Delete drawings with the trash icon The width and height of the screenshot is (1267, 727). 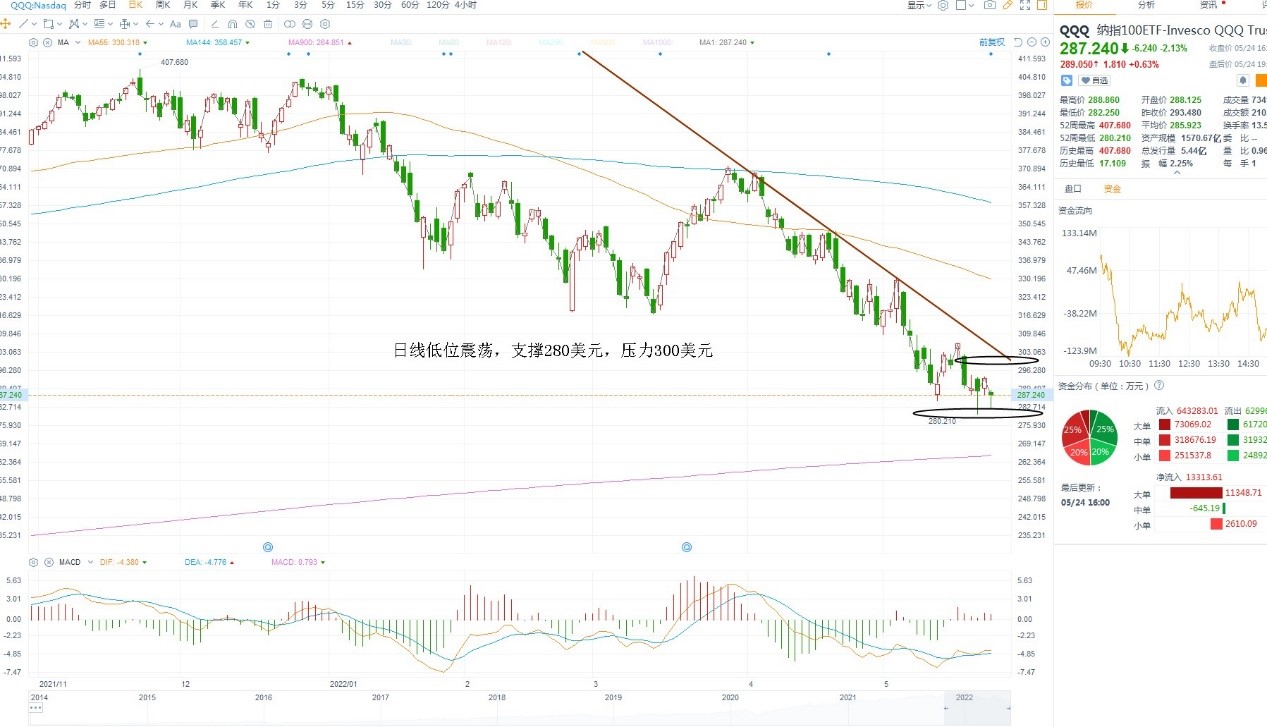tap(268, 24)
